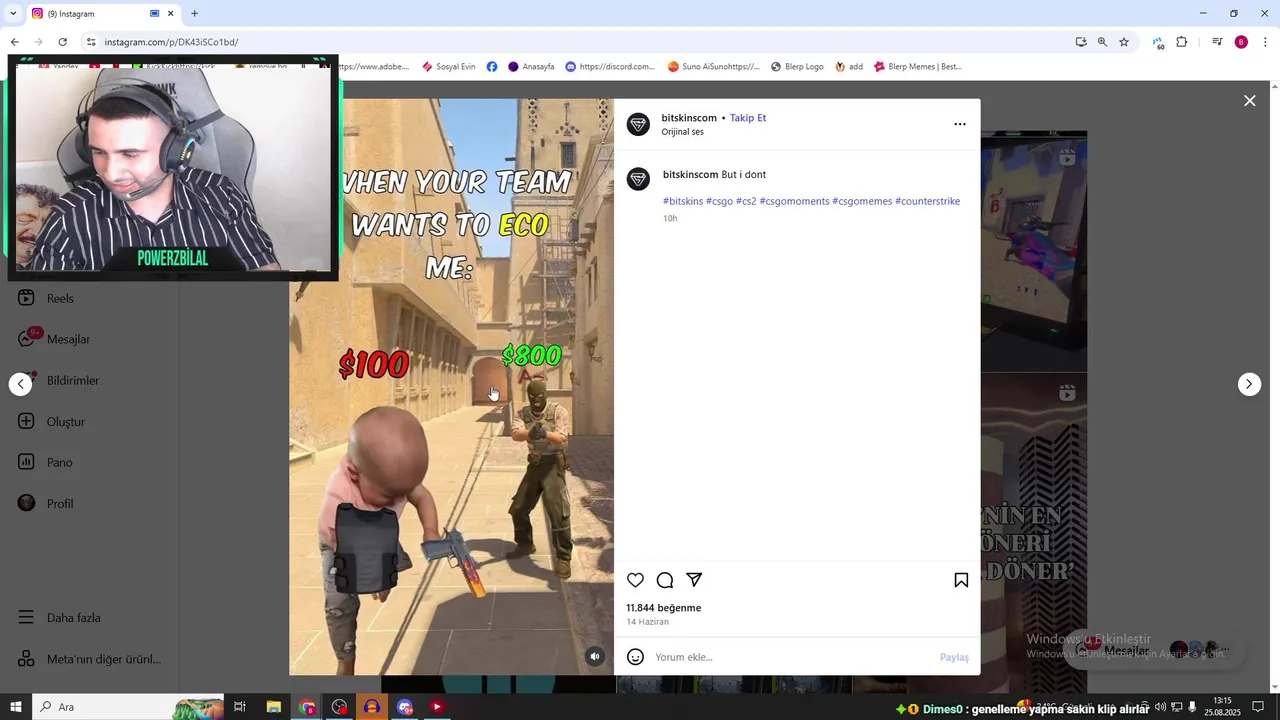This screenshot has height=720, width=1280.
Task: Open the zoom magnifier in the address bar
Action: pos(1102,42)
